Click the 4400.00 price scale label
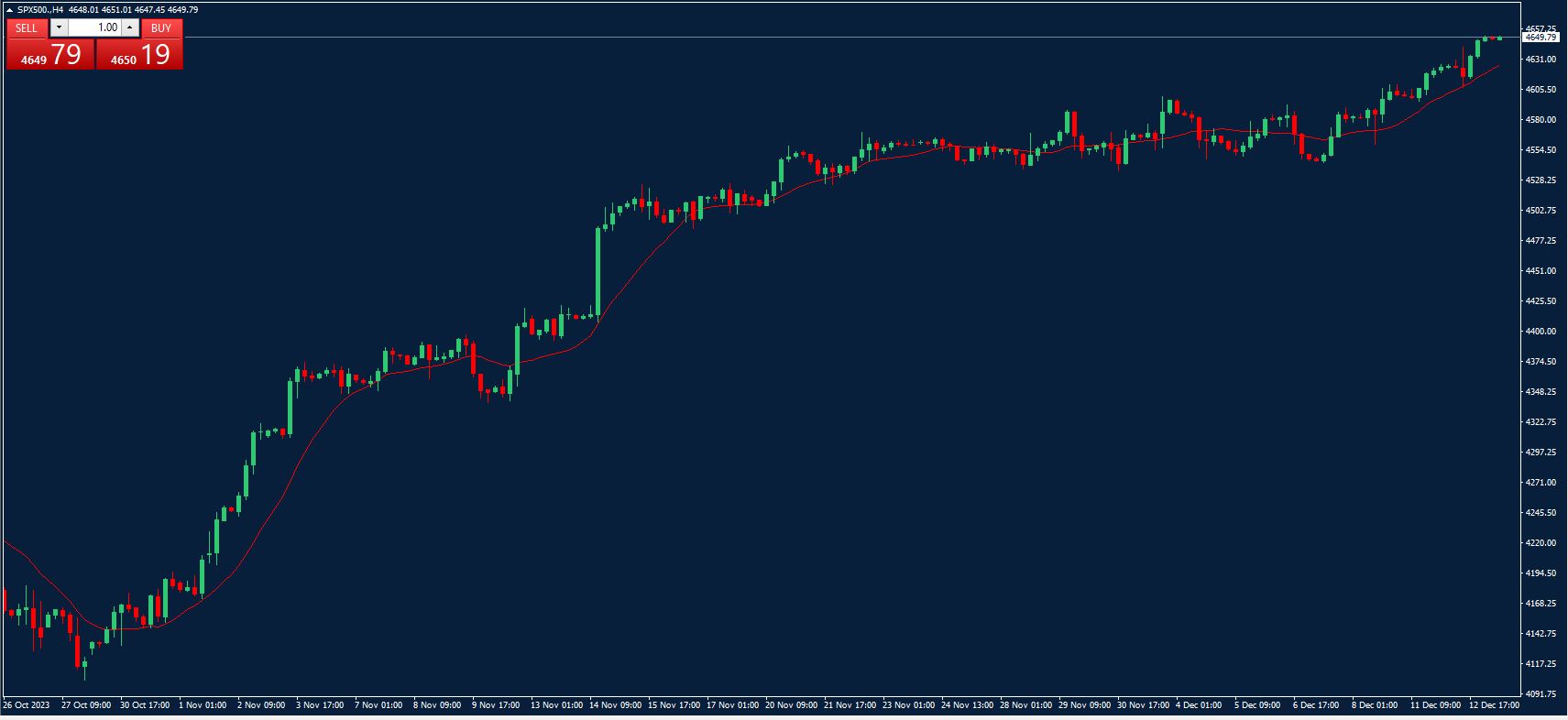Screen dimensions: 1568x720 tap(1541, 332)
